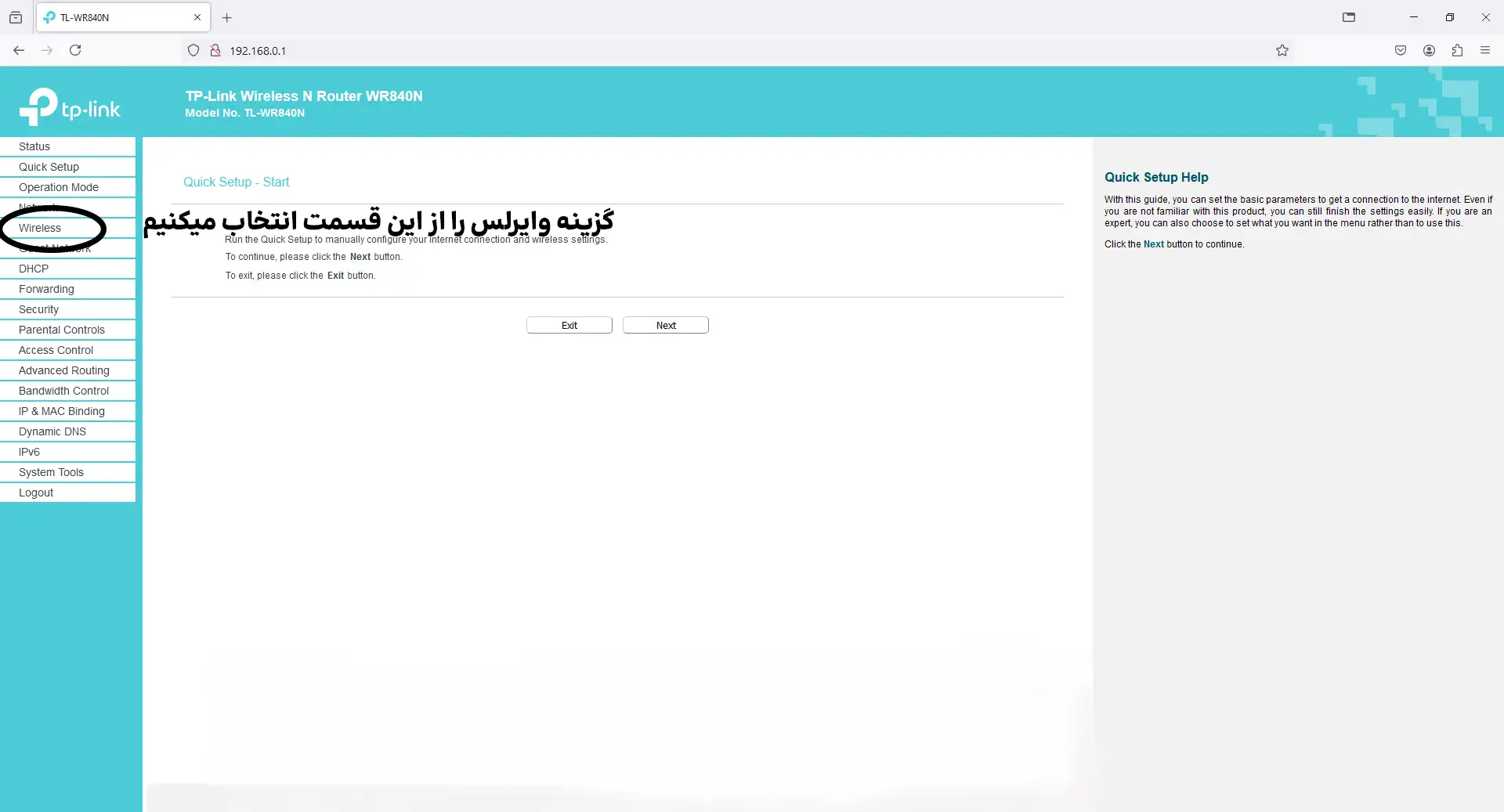This screenshot has height=812, width=1504.
Task: Click the browser Forward arrow
Action: click(47, 50)
